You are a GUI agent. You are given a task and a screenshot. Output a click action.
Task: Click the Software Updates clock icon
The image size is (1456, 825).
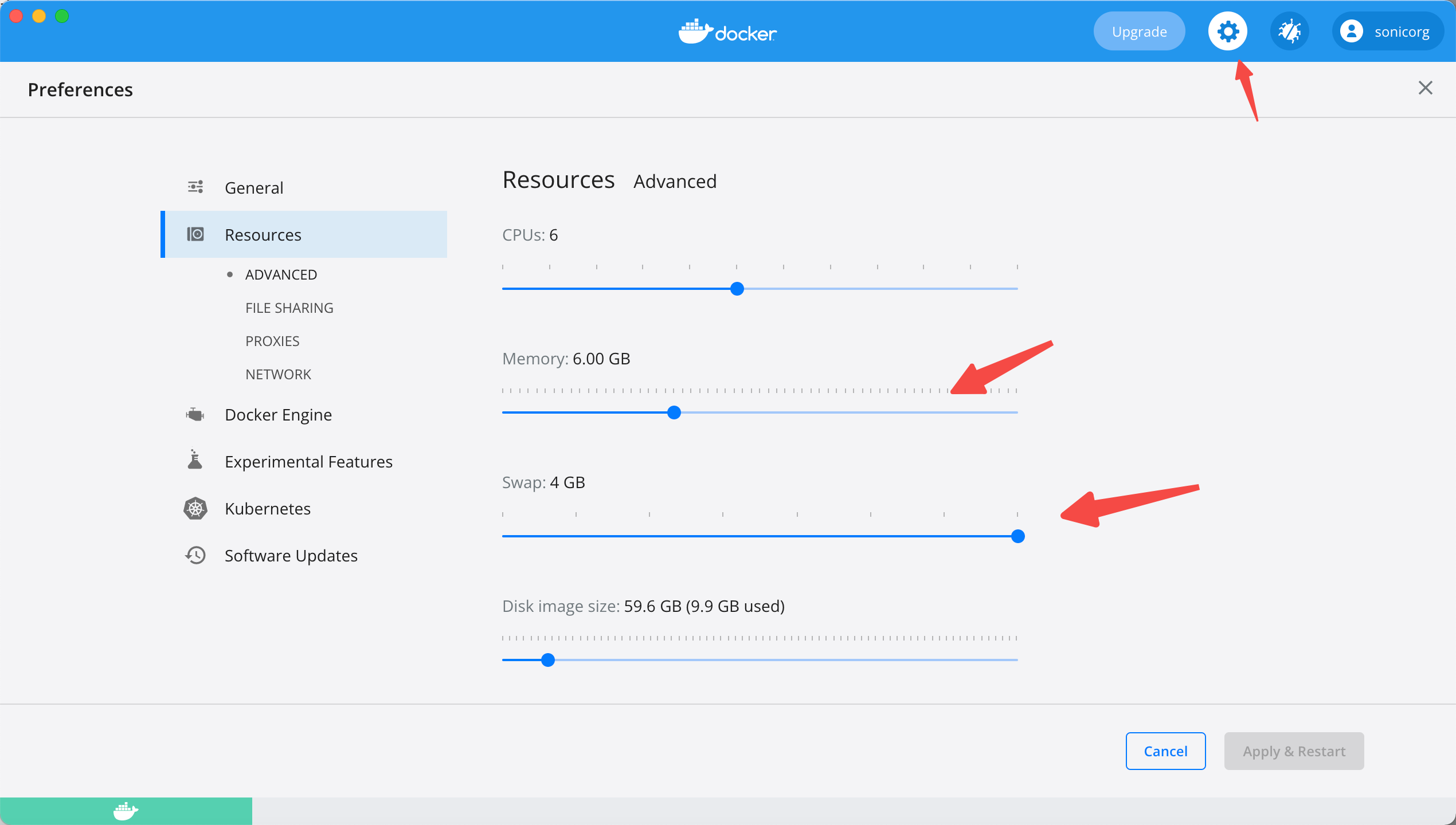tap(195, 555)
